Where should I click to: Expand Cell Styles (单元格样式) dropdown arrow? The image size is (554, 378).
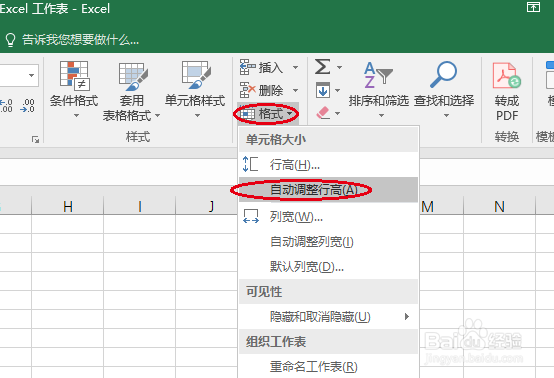click(198, 116)
